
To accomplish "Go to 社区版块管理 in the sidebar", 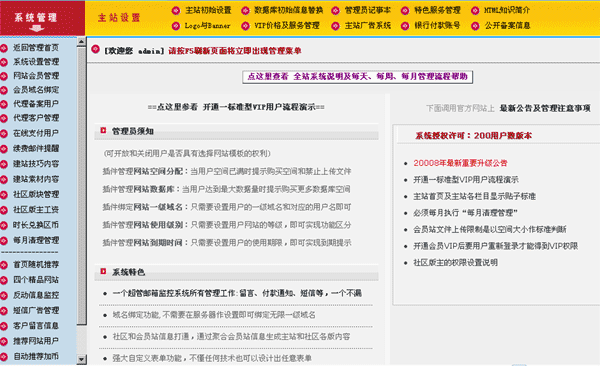I will click(x=36, y=194).
